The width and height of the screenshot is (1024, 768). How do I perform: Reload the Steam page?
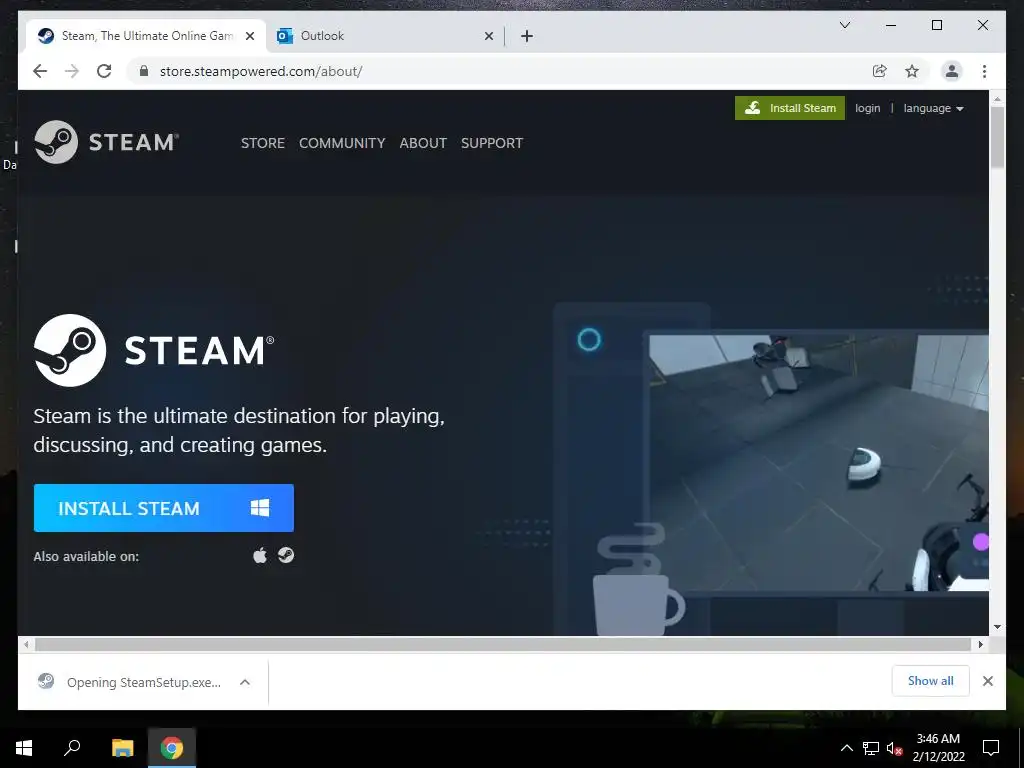(104, 71)
